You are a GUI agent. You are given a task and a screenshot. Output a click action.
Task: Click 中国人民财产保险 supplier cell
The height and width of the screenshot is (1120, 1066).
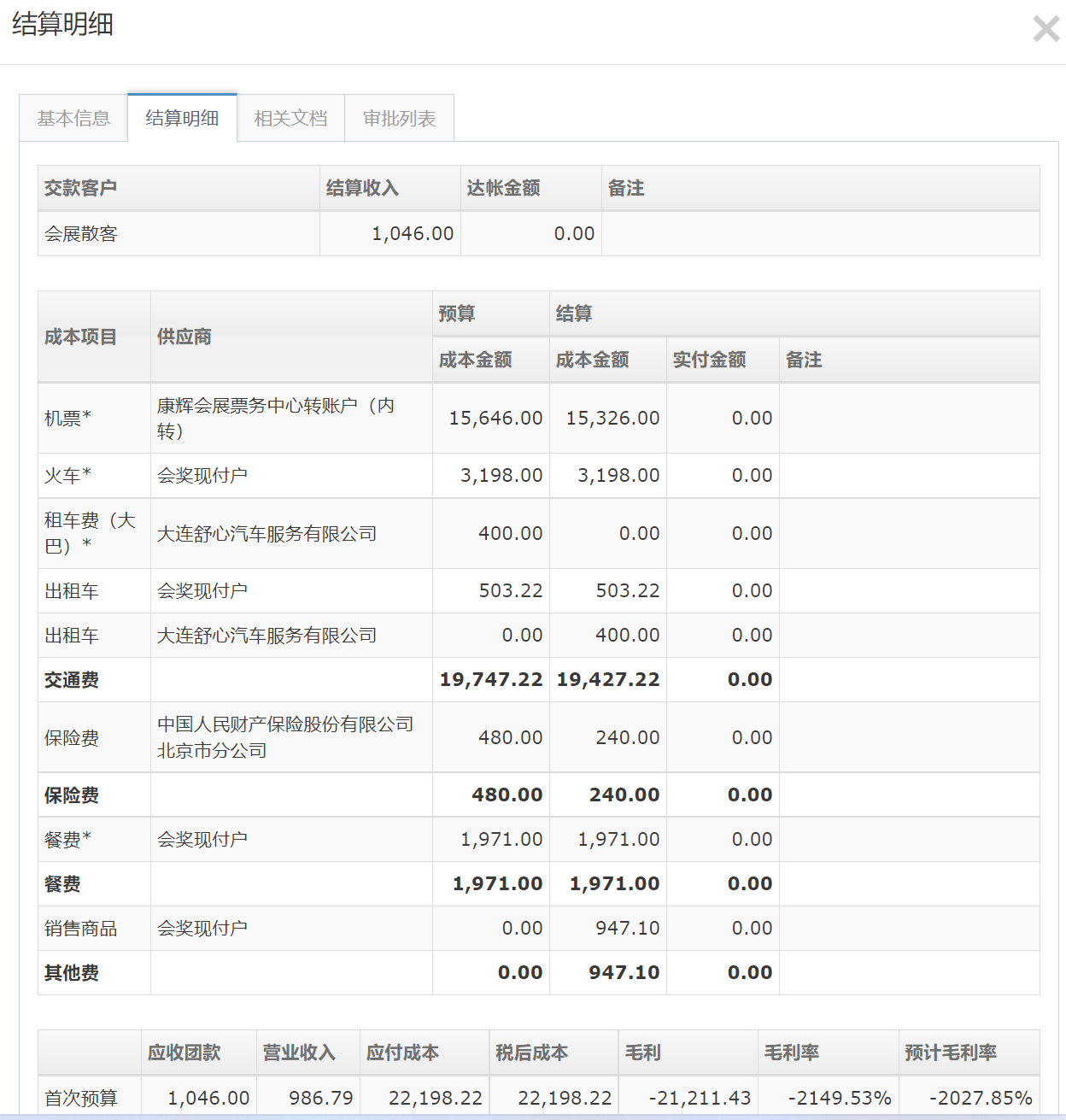click(284, 737)
